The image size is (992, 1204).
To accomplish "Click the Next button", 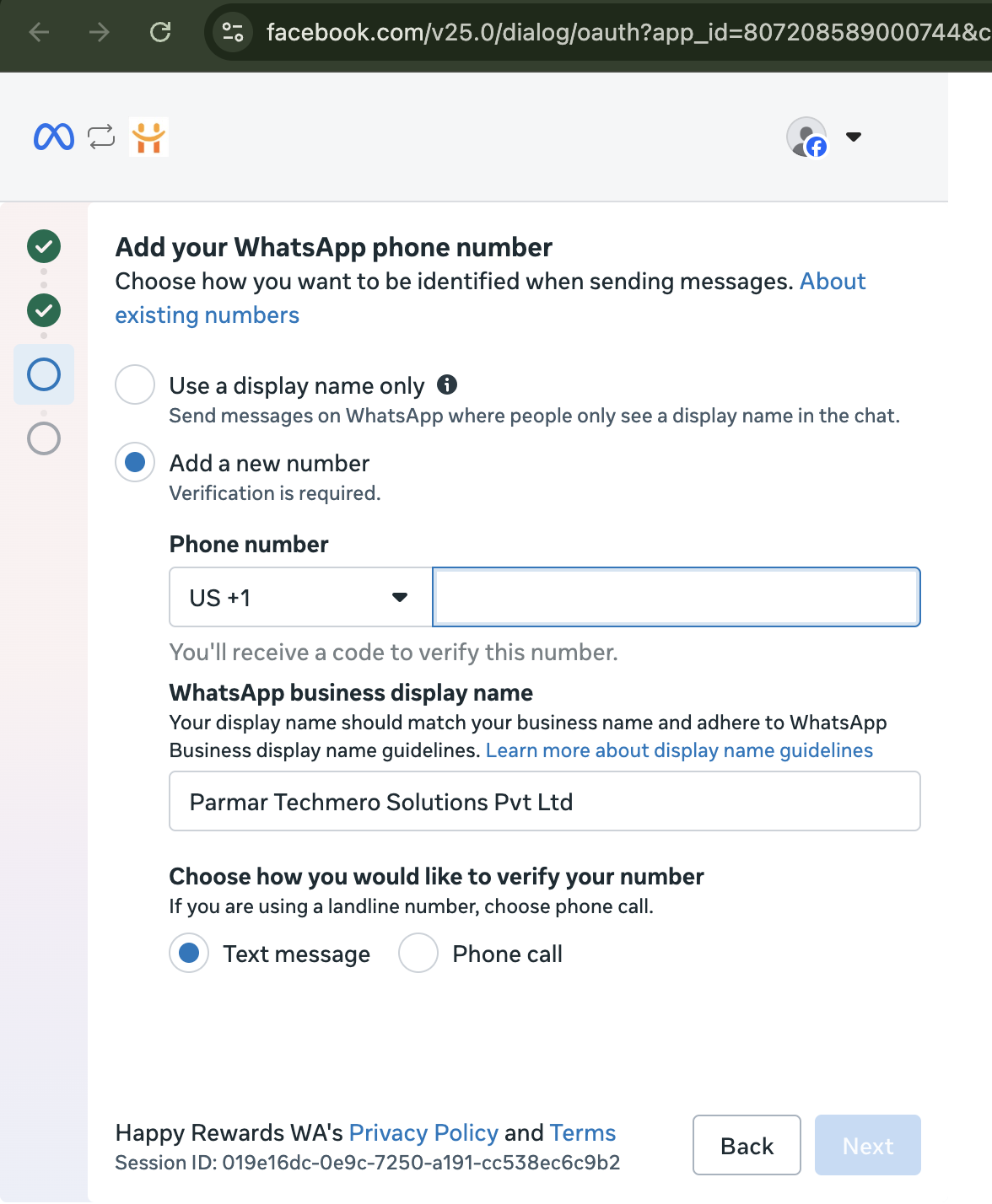I will click(x=868, y=1145).
